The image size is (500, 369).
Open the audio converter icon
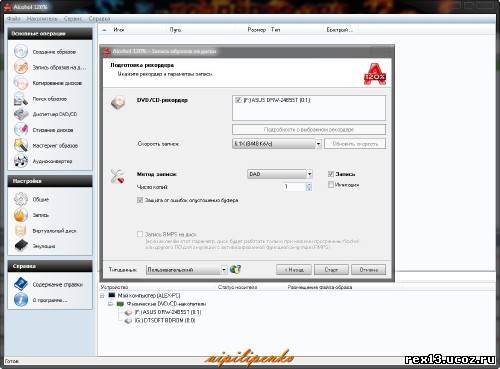point(21,161)
